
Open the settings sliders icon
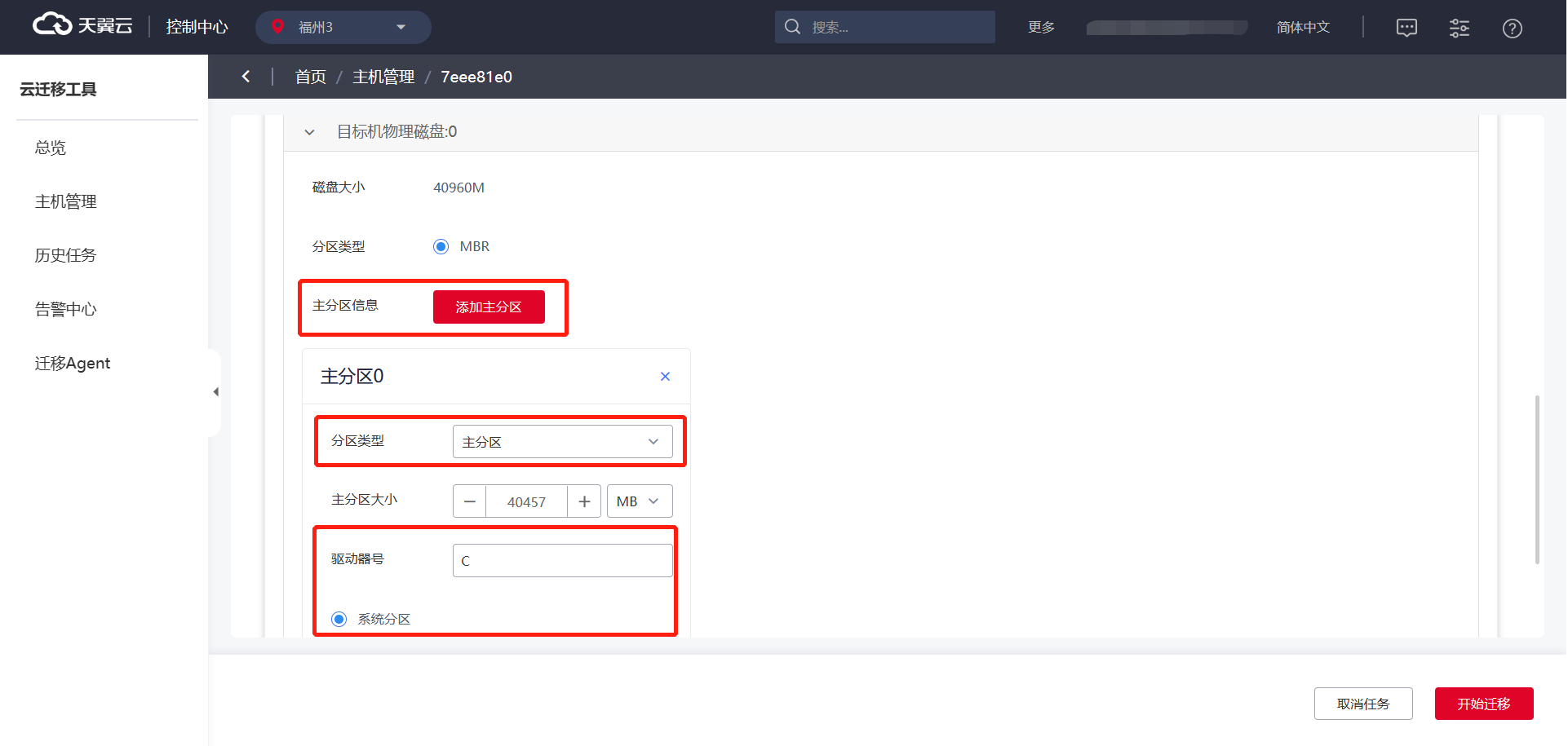[x=1459, y=28]
